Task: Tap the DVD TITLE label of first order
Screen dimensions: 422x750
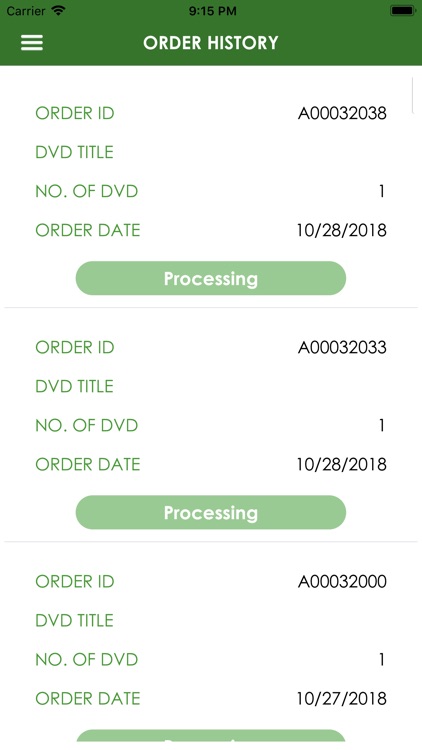Action: [75, 152]
